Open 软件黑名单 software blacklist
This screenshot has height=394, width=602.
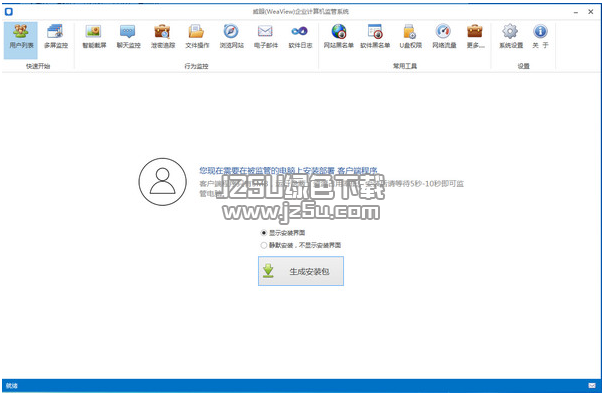[x=375, y=36]
